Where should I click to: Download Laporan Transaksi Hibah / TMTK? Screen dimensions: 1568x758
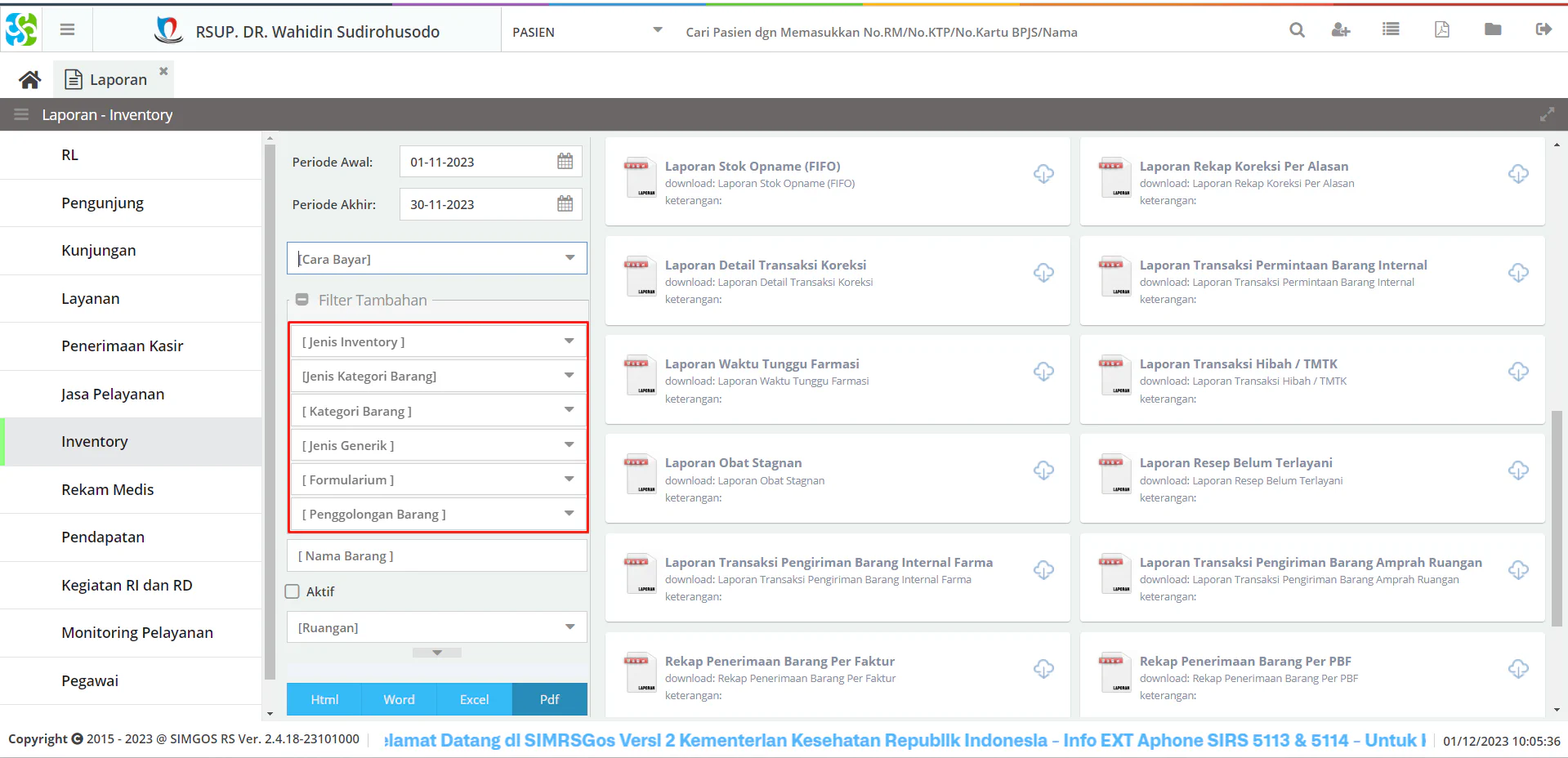pos(1518,372)
